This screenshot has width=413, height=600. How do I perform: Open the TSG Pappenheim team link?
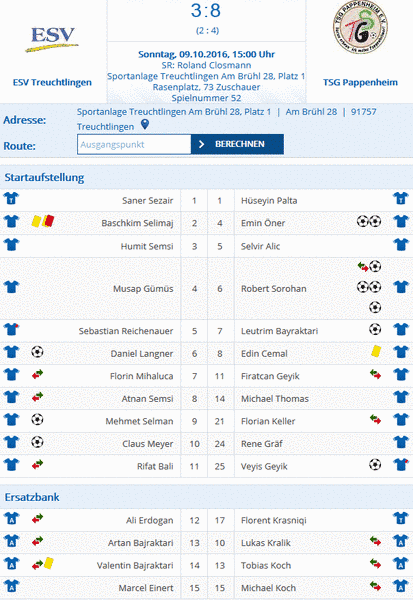[360, 82]
